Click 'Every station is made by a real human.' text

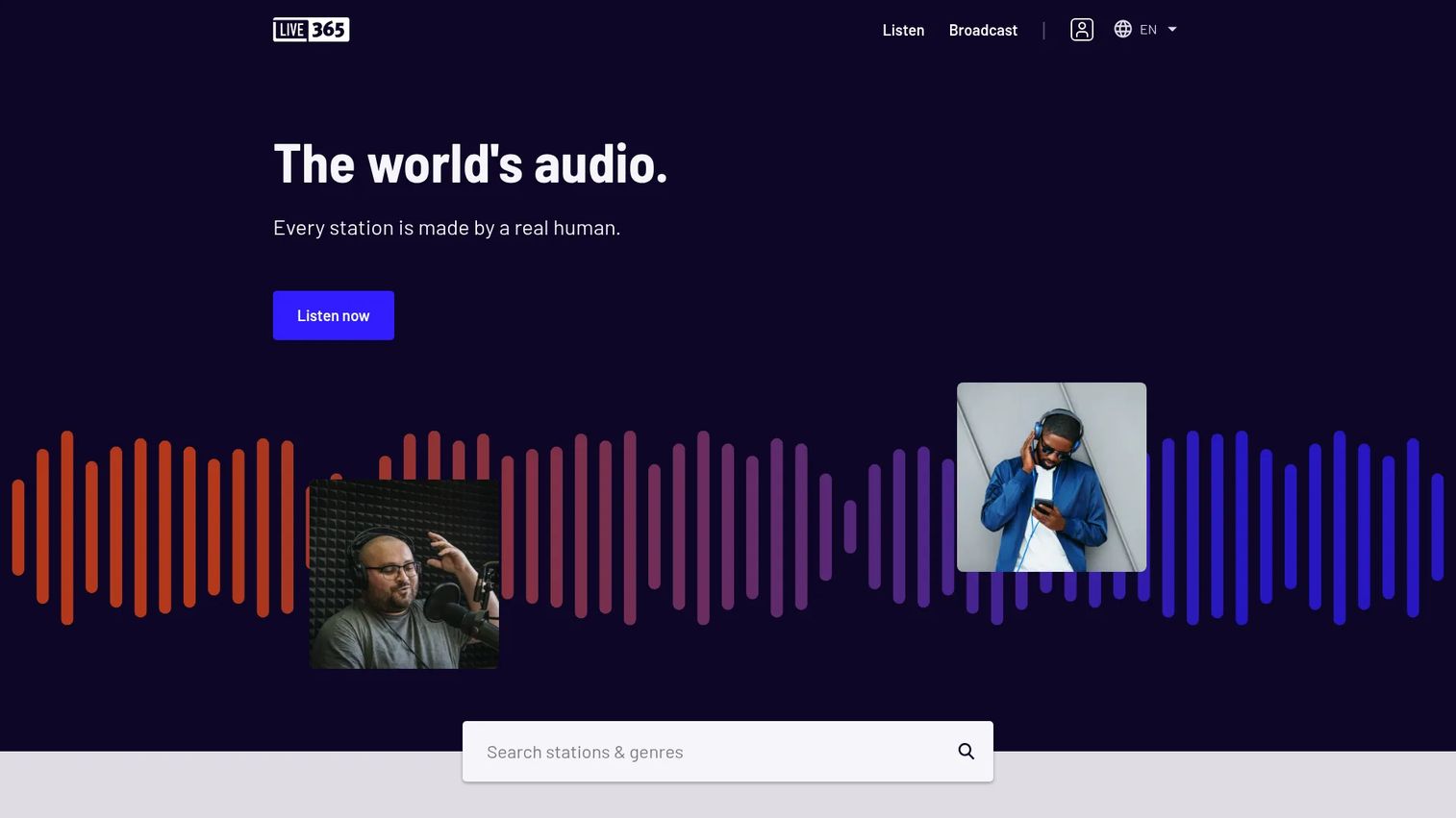point(447,228)
